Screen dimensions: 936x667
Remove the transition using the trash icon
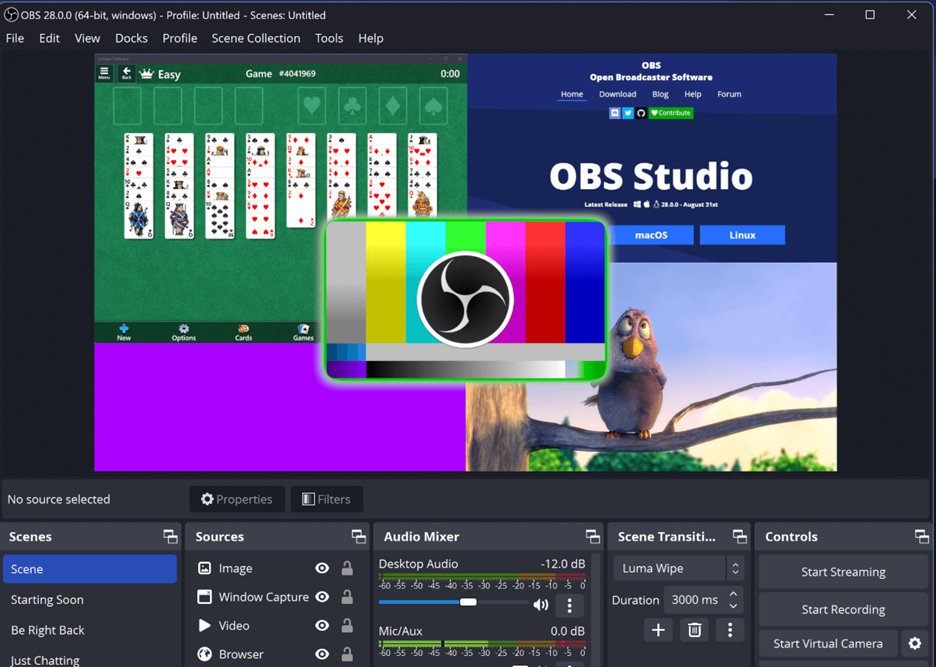tap(694, 630)
